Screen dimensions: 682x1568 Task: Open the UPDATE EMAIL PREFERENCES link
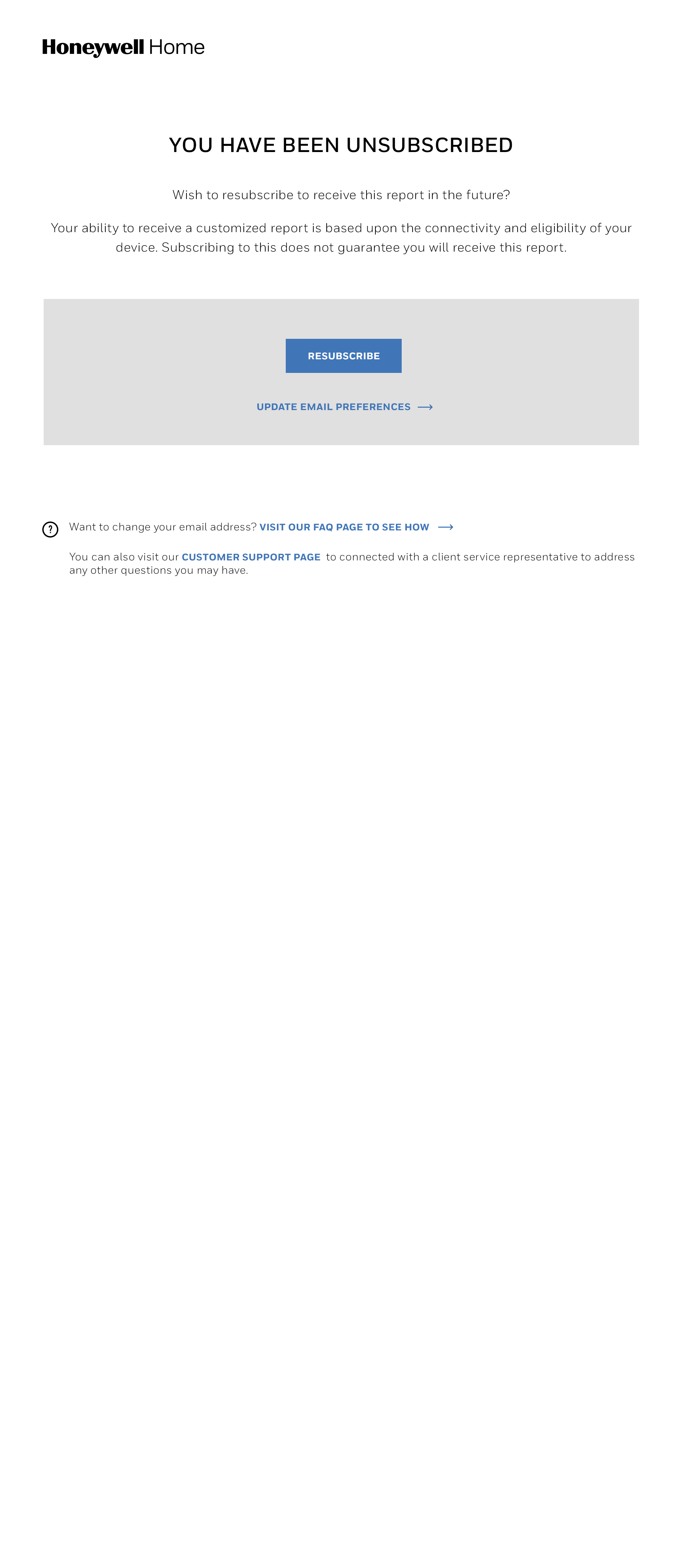coord(334,407)
